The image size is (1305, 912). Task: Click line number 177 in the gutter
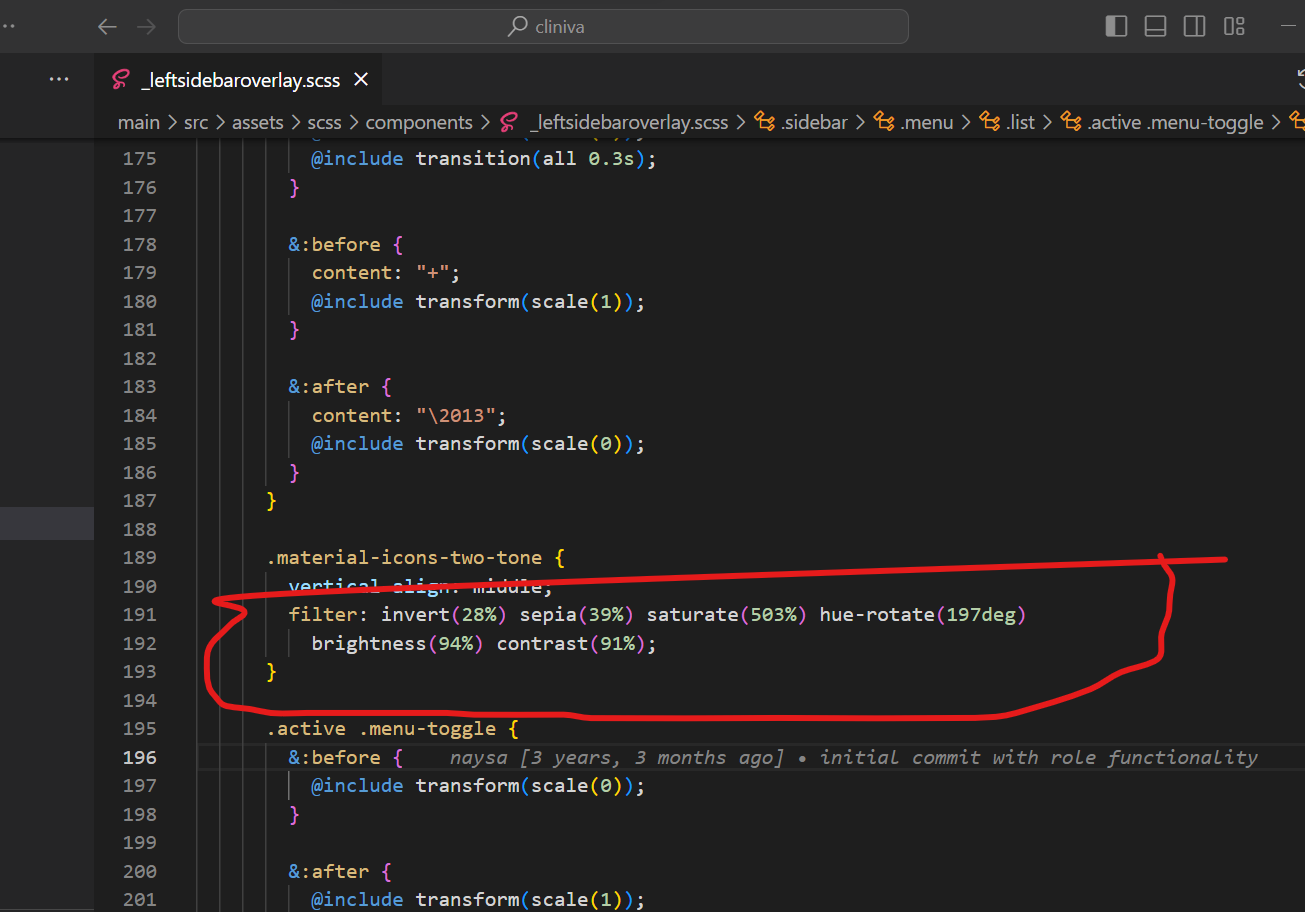tap(139, 215)
